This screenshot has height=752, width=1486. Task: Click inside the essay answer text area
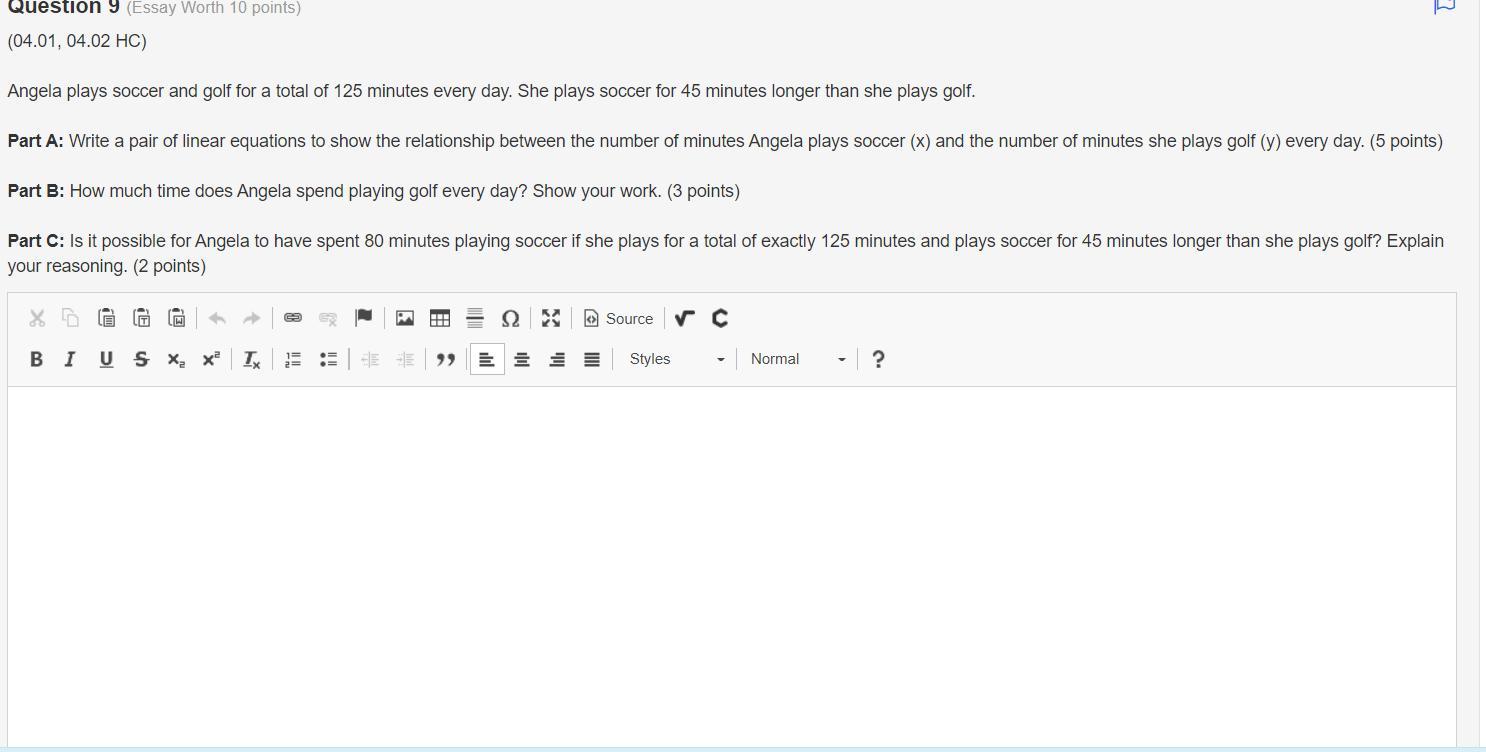pyautogui.click(x=732, y=565)
